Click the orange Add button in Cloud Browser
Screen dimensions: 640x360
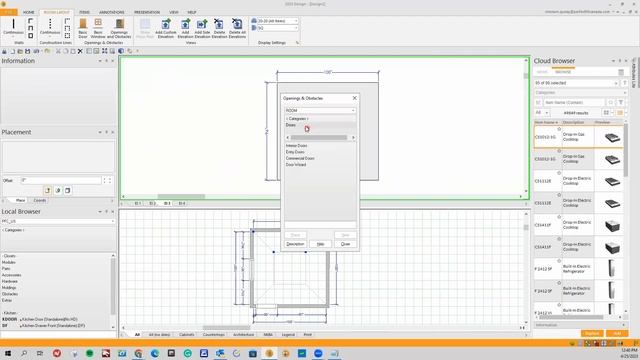pyautogui.click(x=617, y=333)
